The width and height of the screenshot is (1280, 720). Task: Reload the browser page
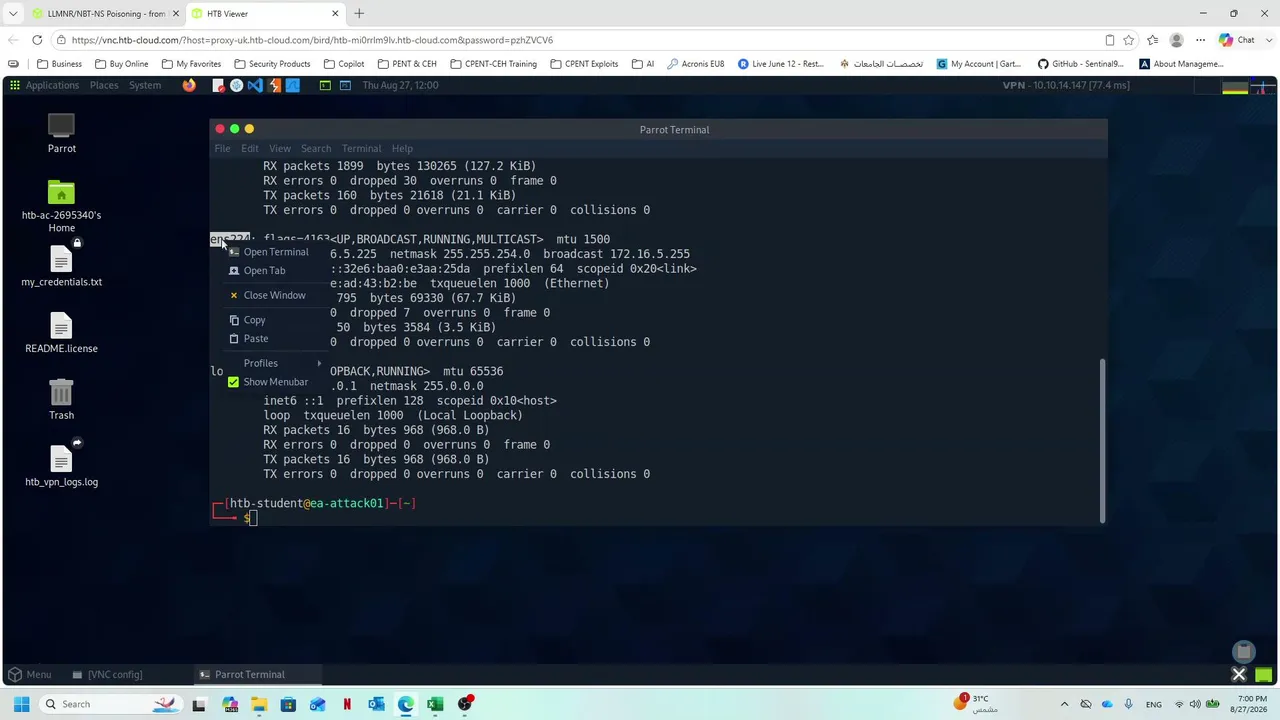pos(37,40)
